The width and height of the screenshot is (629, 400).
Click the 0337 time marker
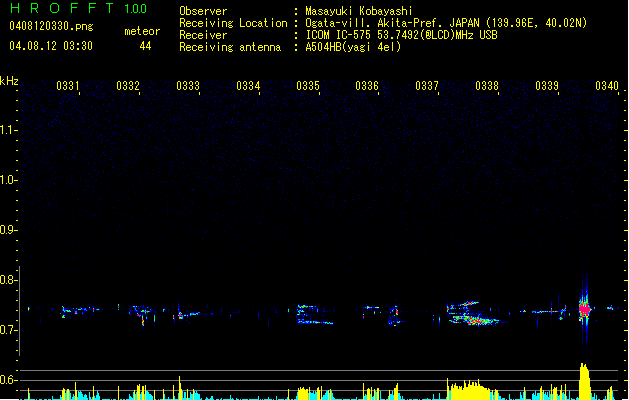pyautogui.click(x=427, y=85)
